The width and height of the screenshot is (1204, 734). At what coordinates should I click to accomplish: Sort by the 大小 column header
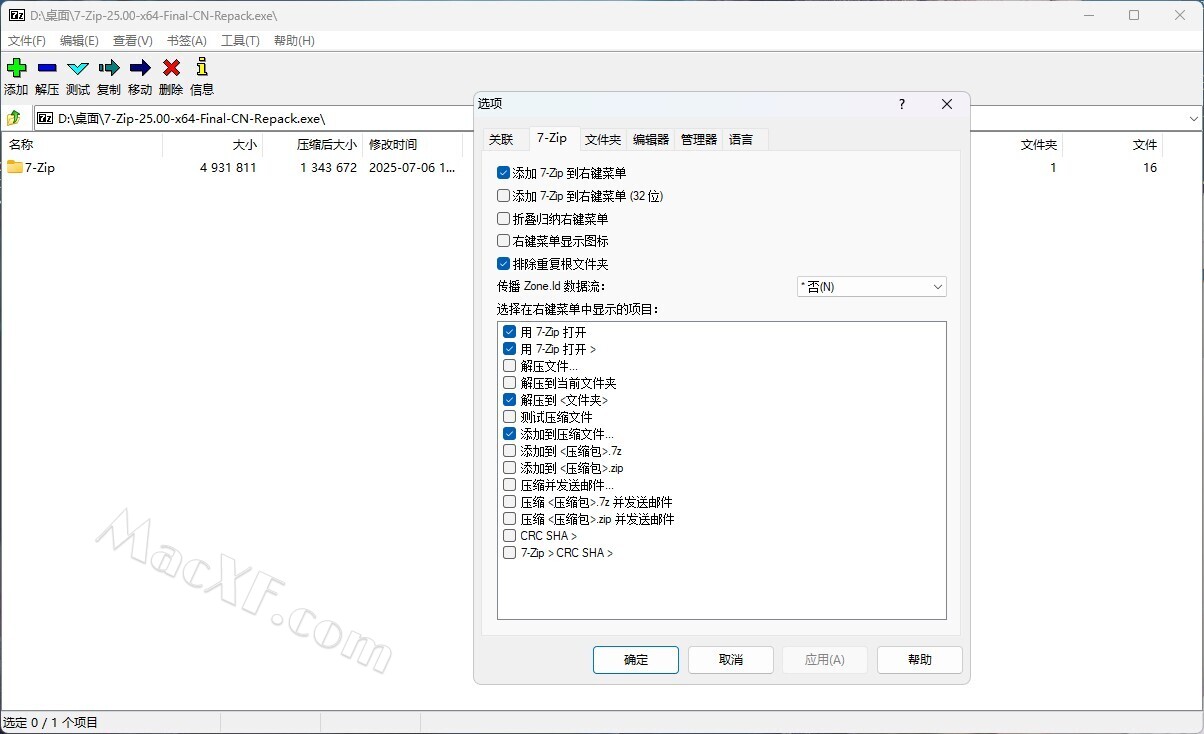point(213,145)
